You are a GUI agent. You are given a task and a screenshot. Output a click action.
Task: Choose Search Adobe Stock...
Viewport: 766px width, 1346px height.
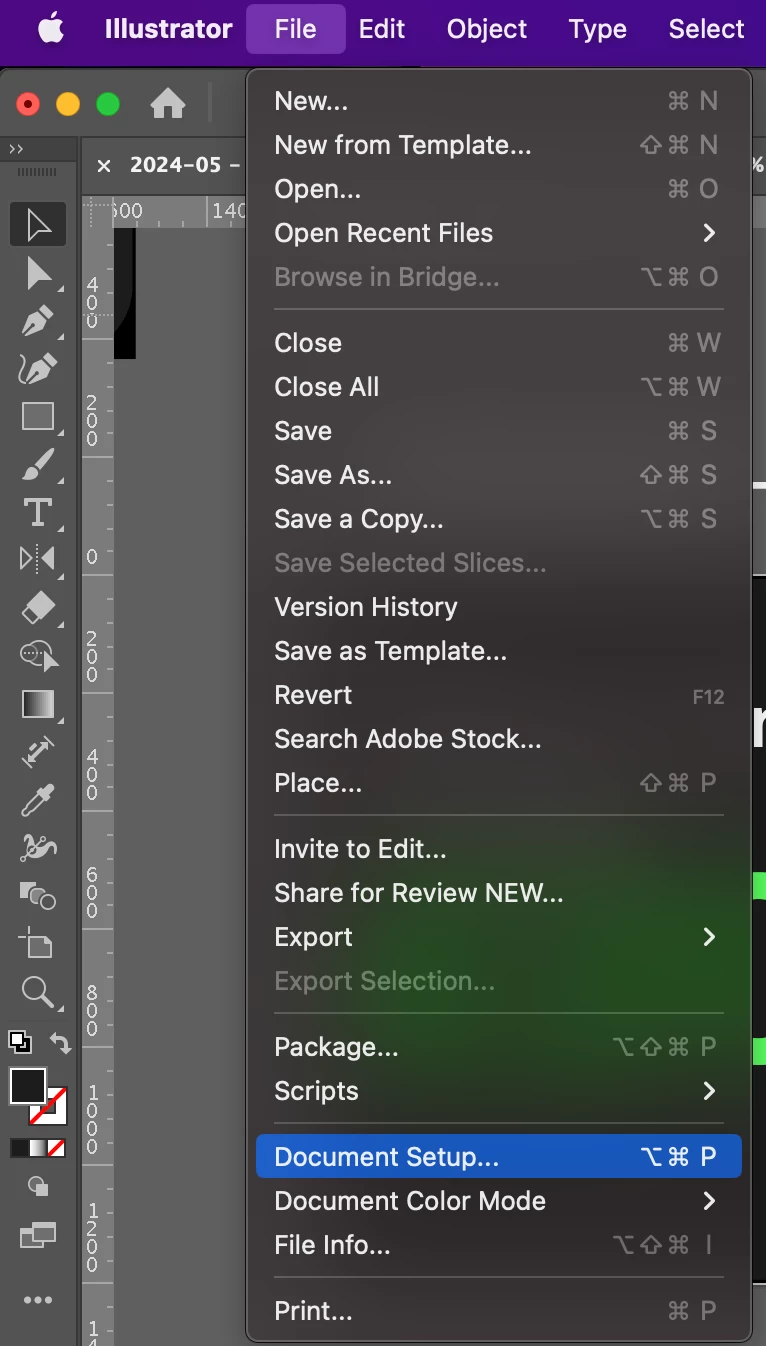(x=498, y=739)
